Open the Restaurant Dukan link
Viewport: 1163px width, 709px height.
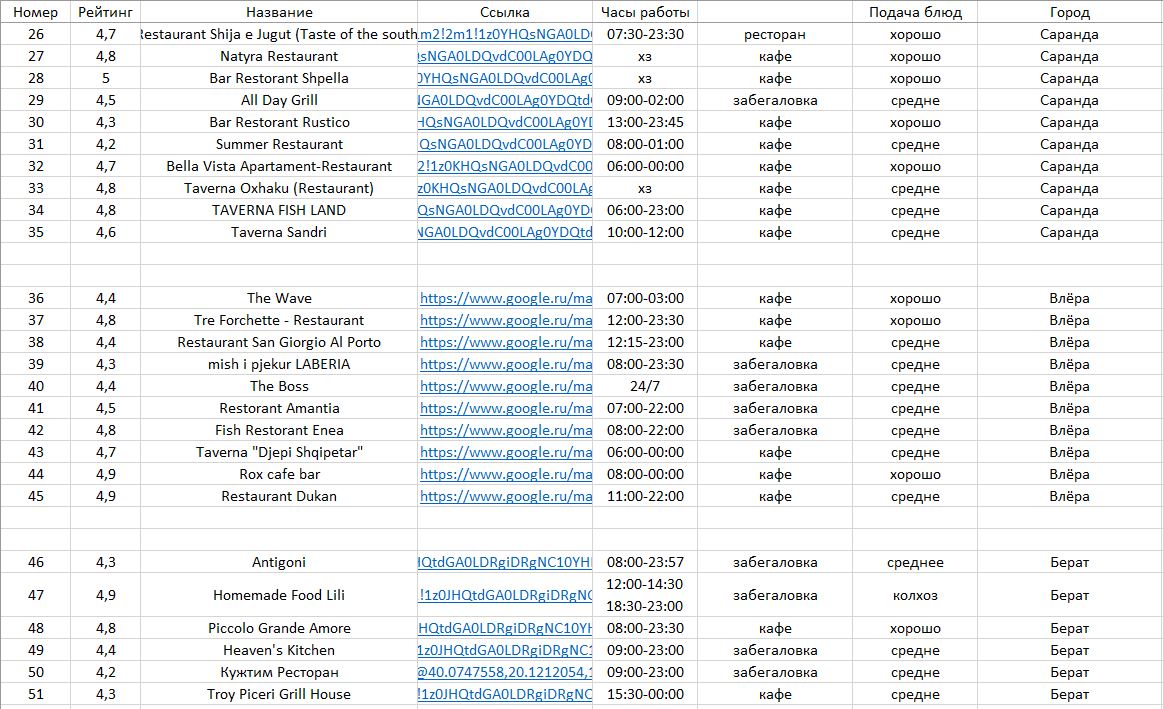(x=506, y=496)
